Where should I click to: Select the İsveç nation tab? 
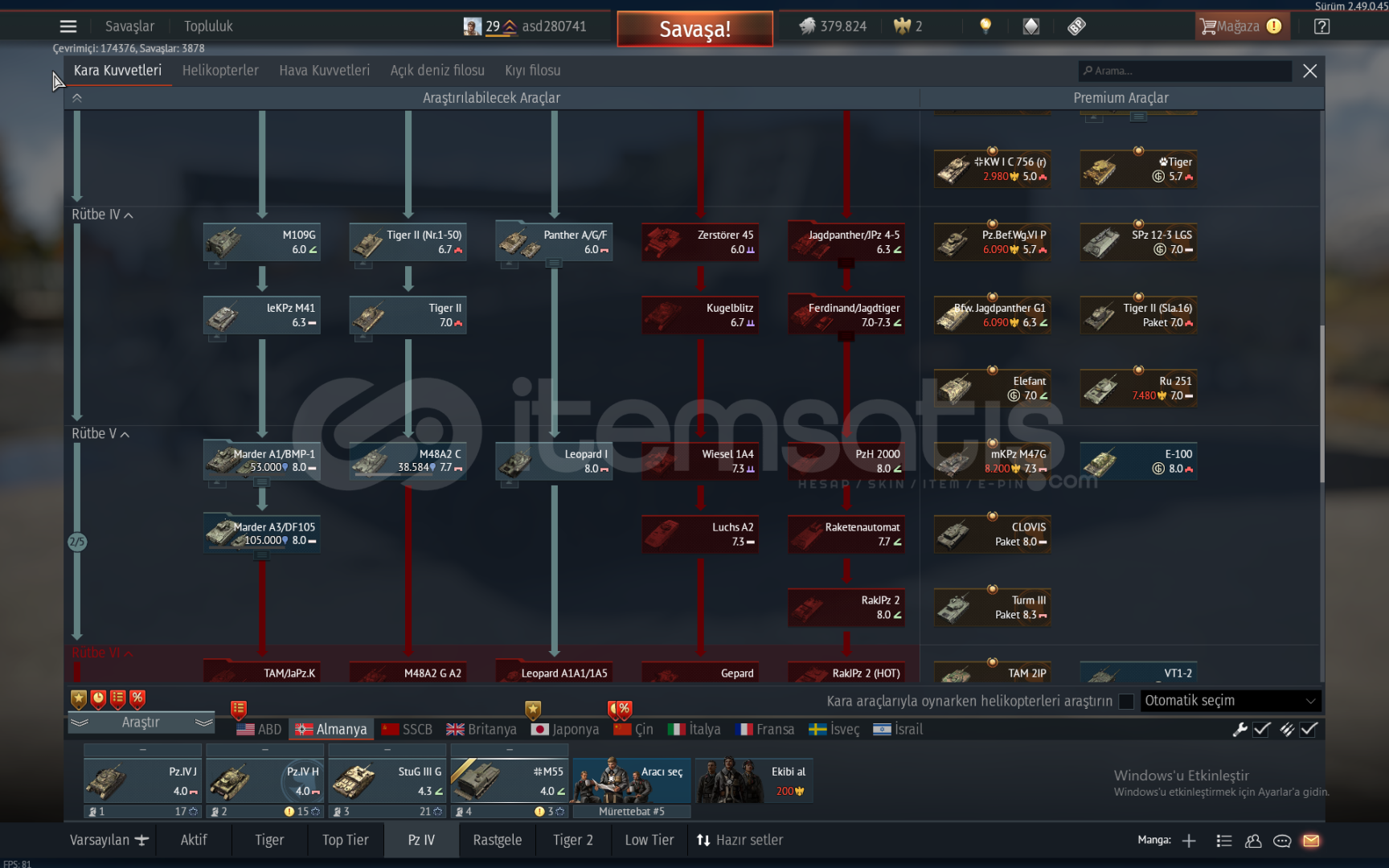(x=834, y=730)
